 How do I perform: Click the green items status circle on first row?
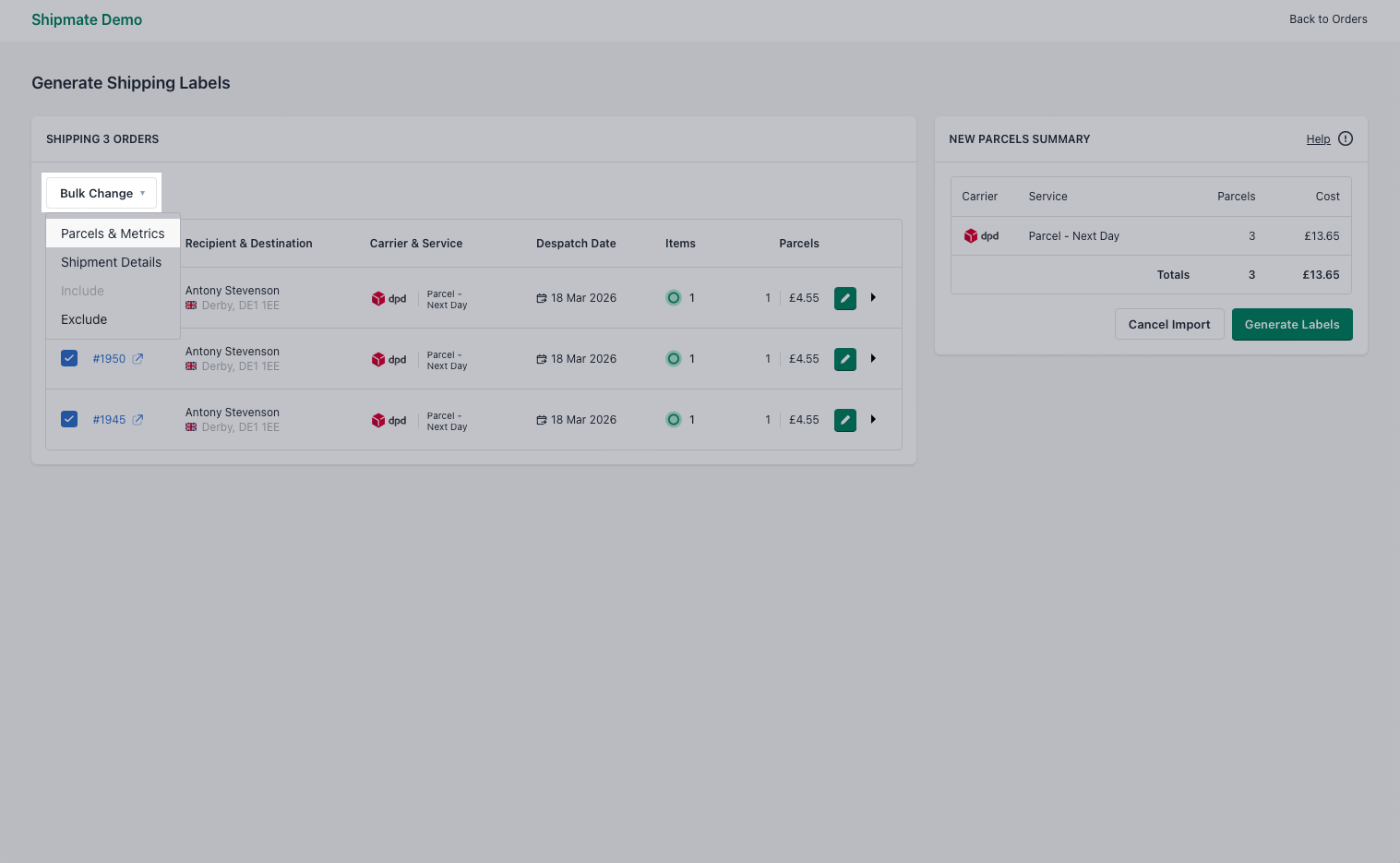(674, 297)
